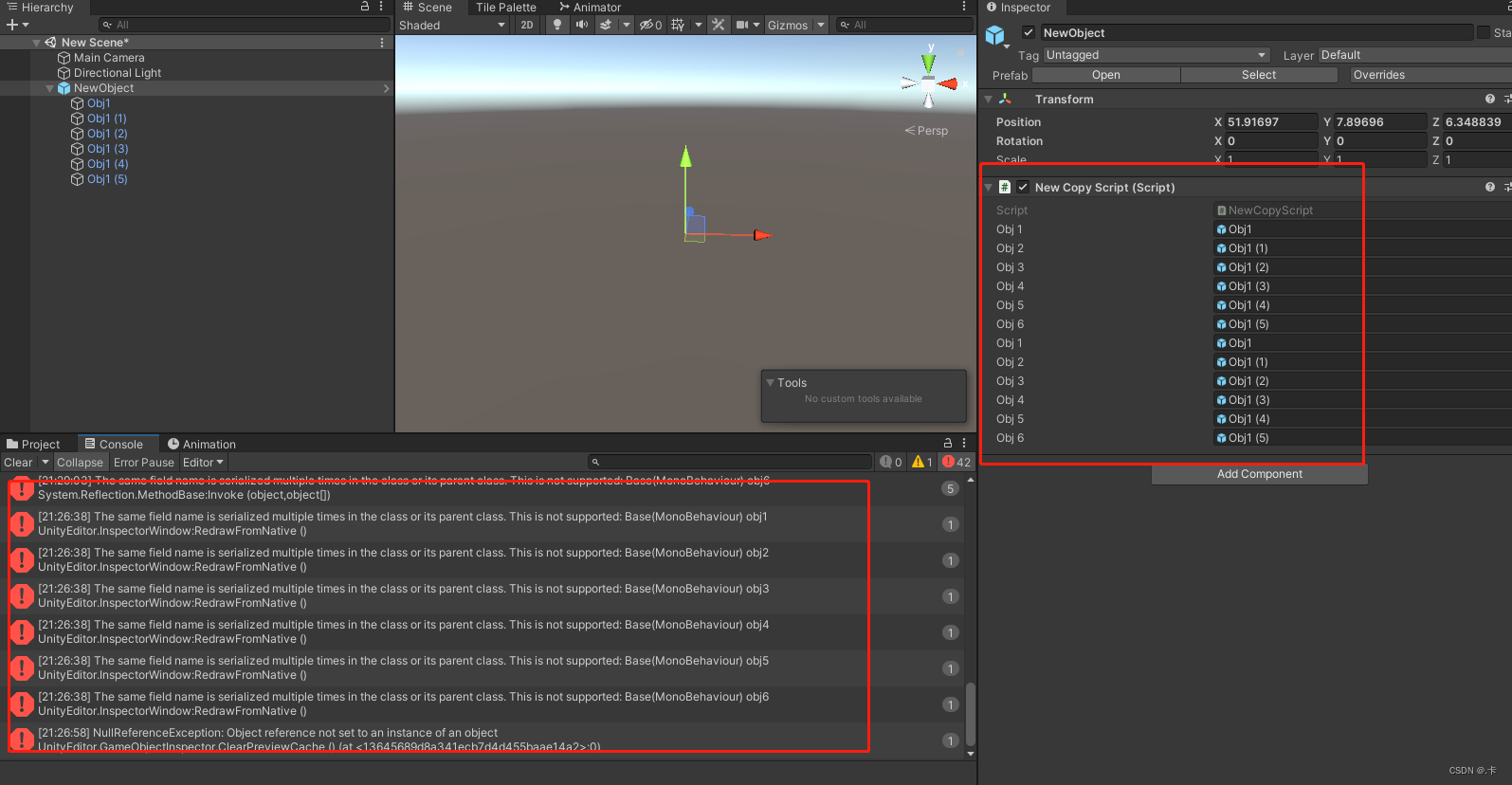Toggle scene effects icon
The height and width of the screenshot is (785, 1512).
(x=606, y=25)
